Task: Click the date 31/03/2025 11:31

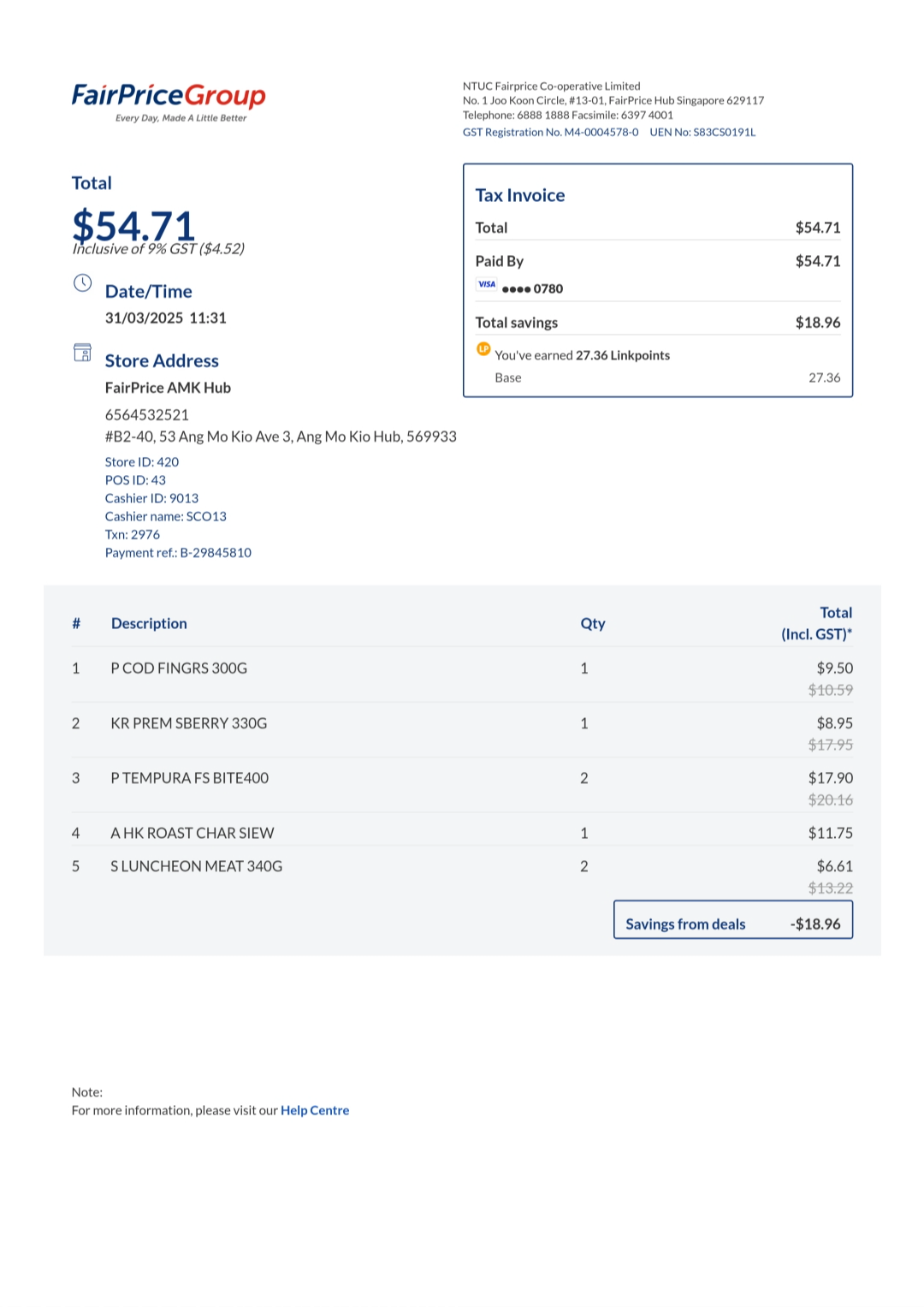Action: coord(166,318)
